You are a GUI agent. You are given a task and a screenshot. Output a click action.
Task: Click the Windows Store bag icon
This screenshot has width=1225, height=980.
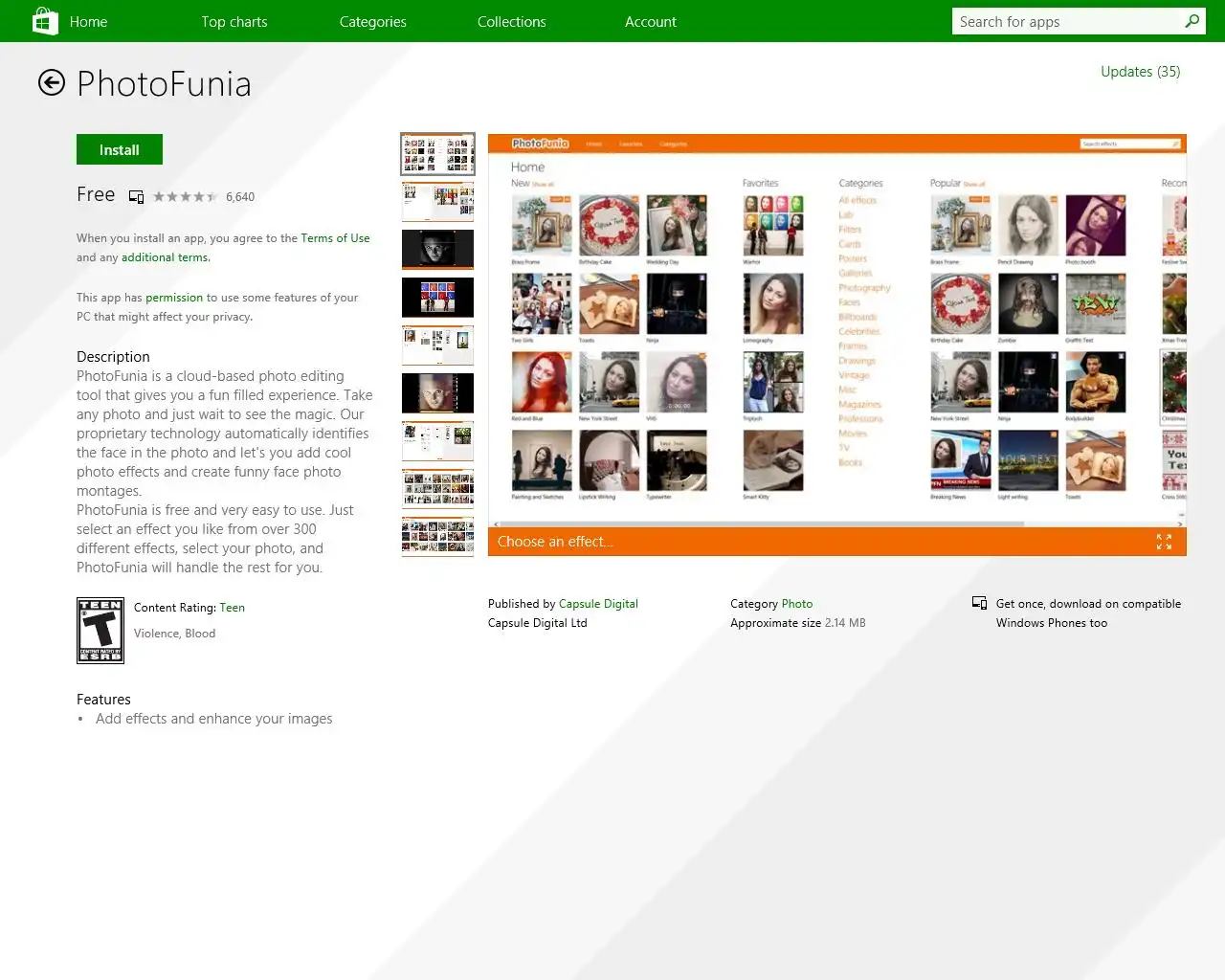45,20
